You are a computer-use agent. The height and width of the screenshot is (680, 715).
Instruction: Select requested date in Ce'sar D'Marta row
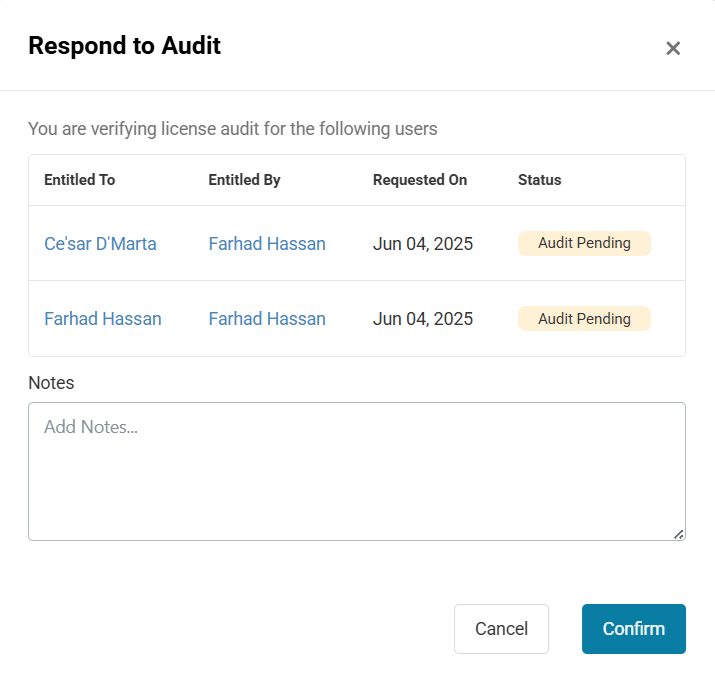[x=423, y=244]
